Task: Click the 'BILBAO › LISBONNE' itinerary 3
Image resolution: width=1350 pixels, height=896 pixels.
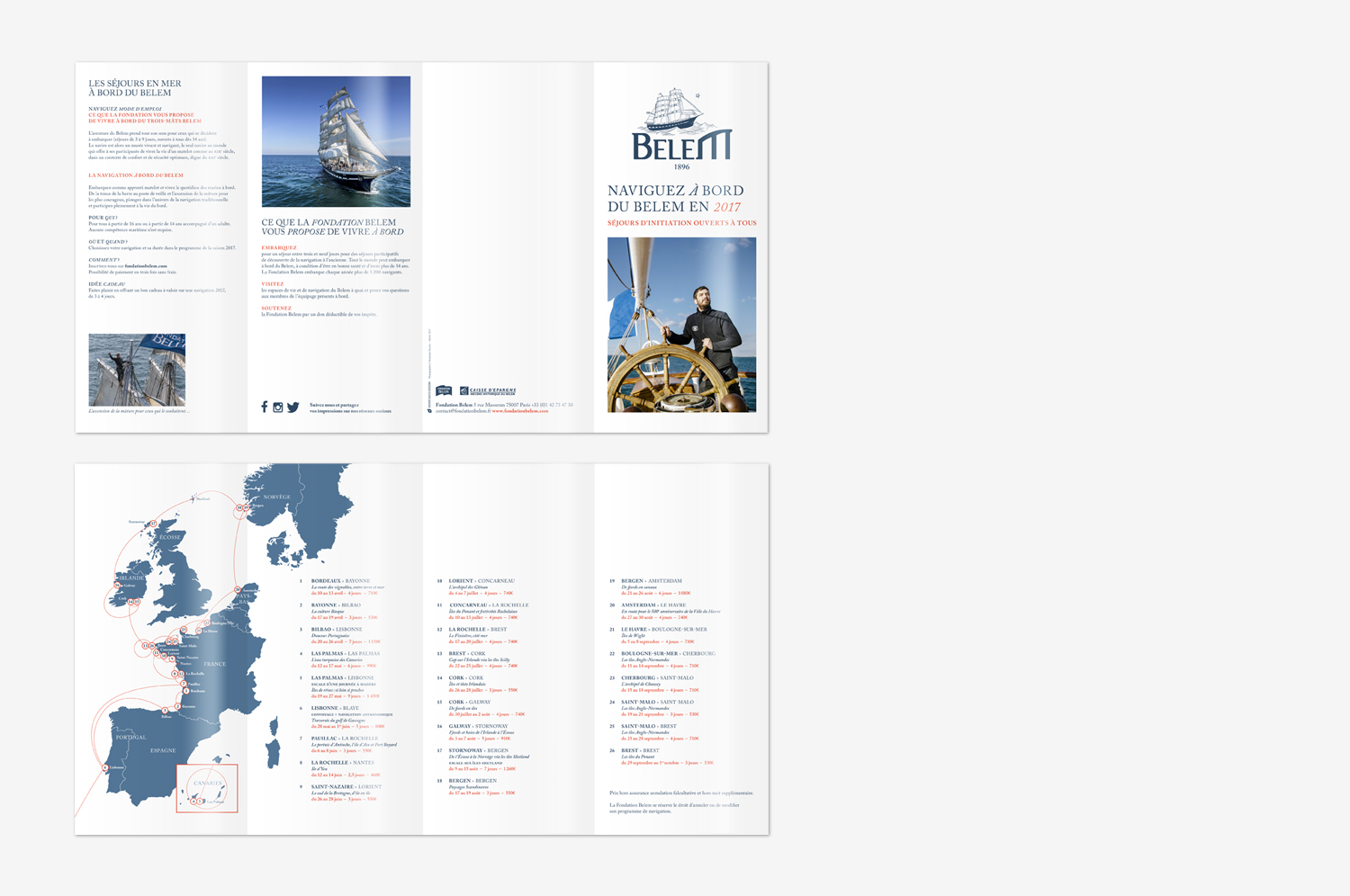Action: (x=337, y=630)
